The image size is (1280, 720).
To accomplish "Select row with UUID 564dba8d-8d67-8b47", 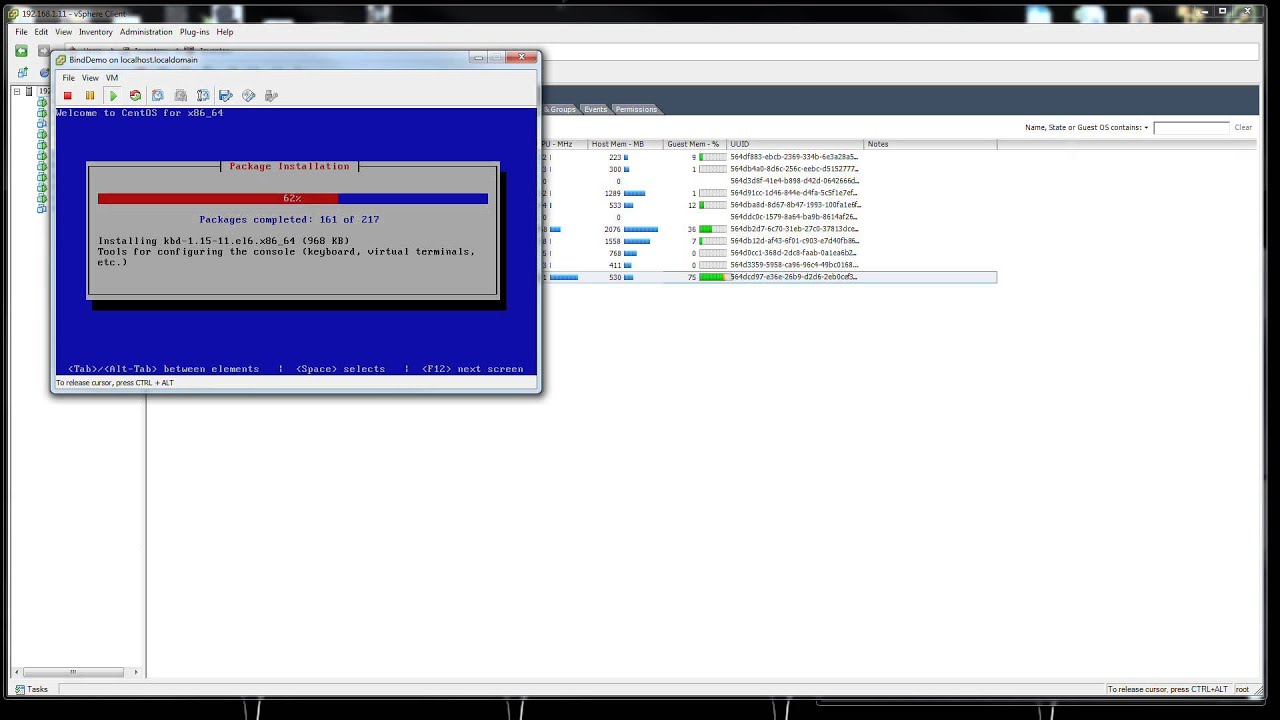I will pos(794,205).
